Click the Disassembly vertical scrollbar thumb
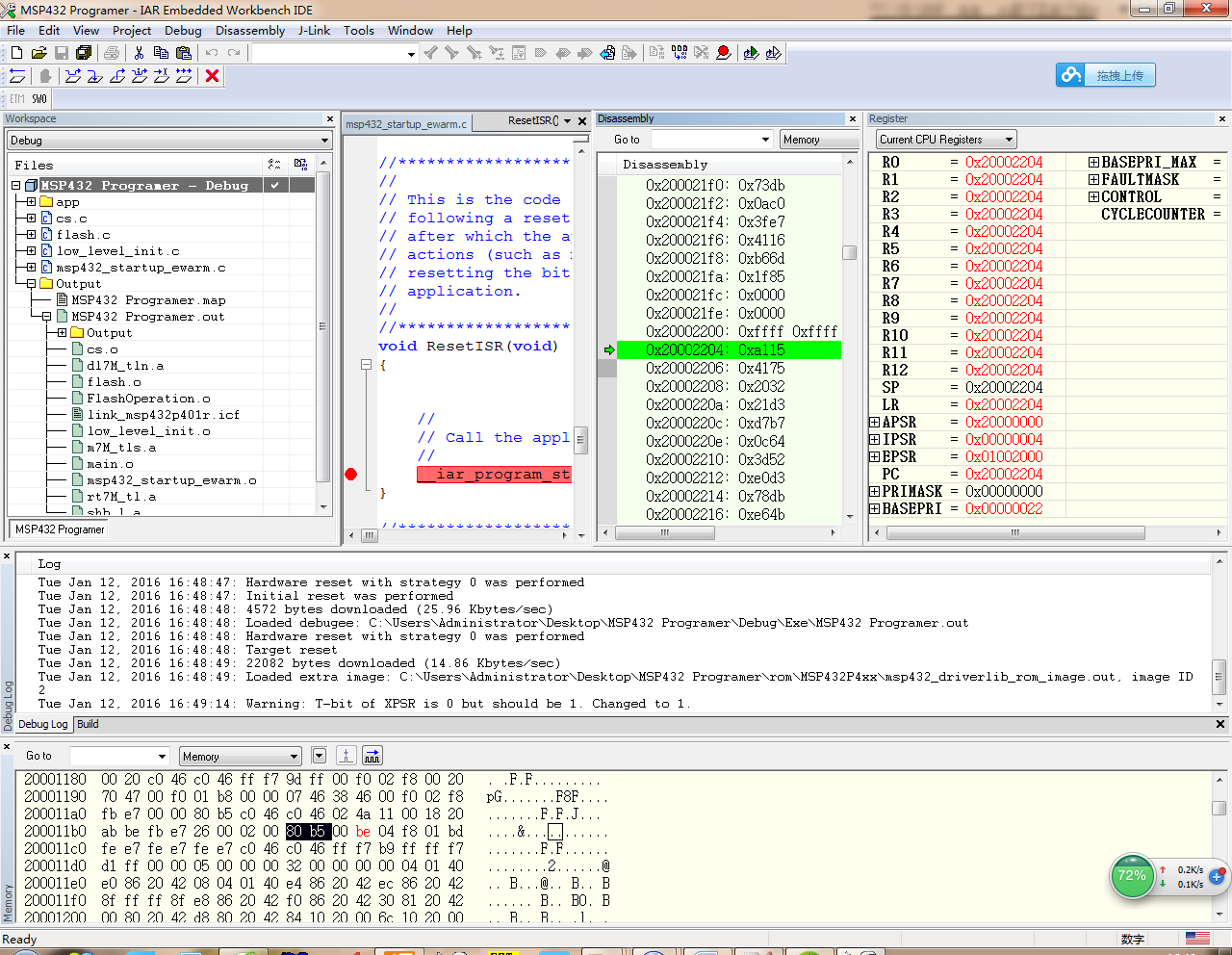Screen dimensions: 1232x955 849,252
